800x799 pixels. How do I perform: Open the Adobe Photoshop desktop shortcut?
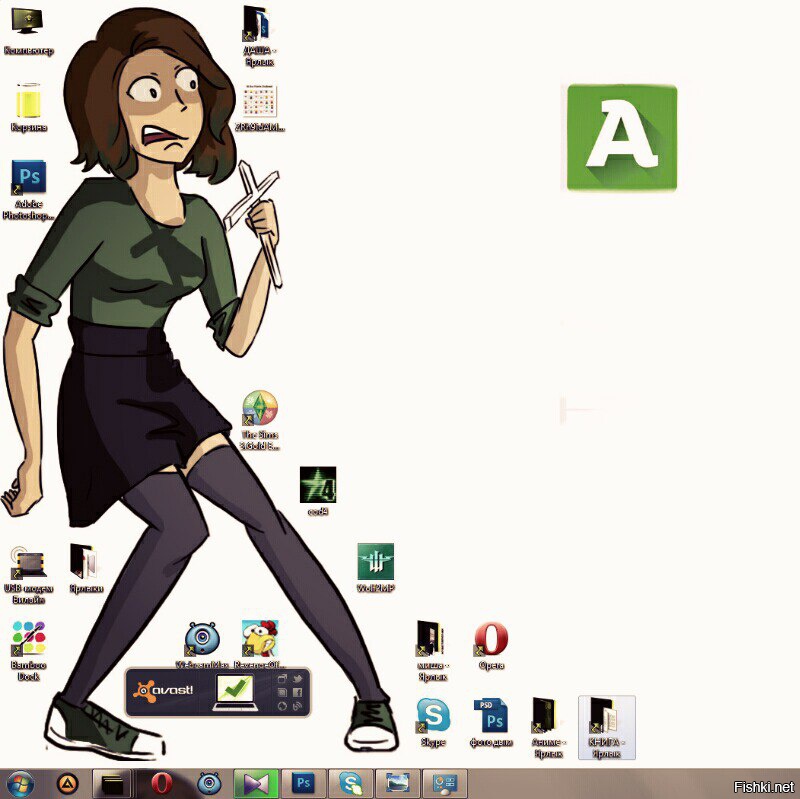click(x=29, y=190)
